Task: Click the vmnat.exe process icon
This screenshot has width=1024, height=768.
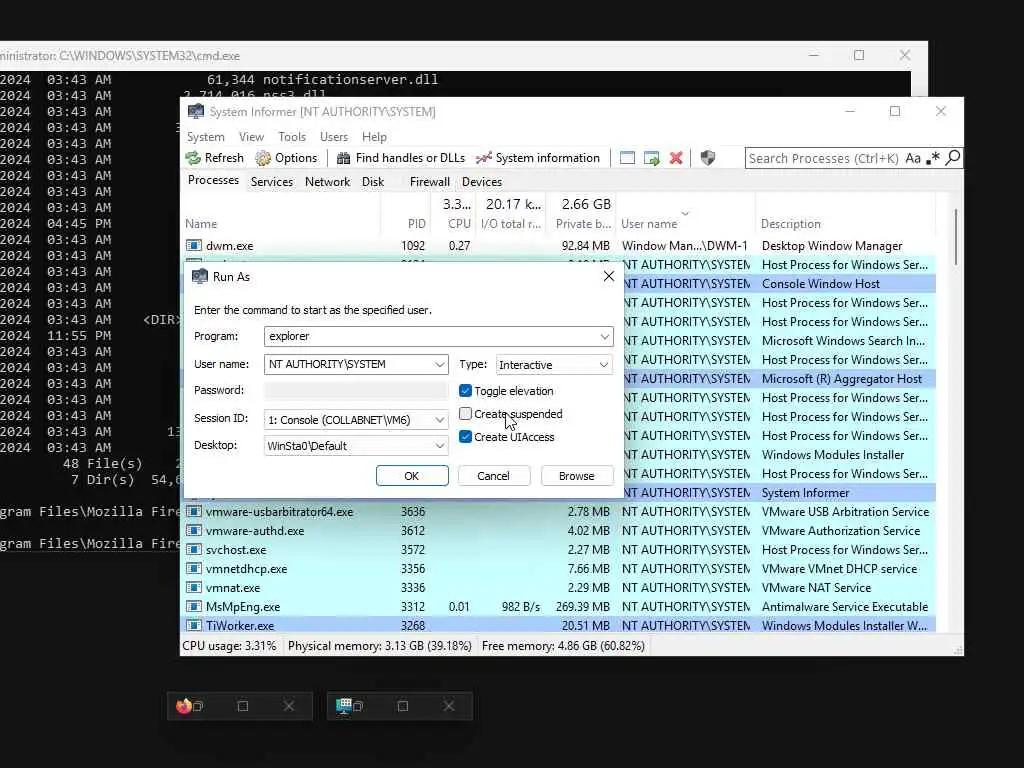Action: pos(193,587)
